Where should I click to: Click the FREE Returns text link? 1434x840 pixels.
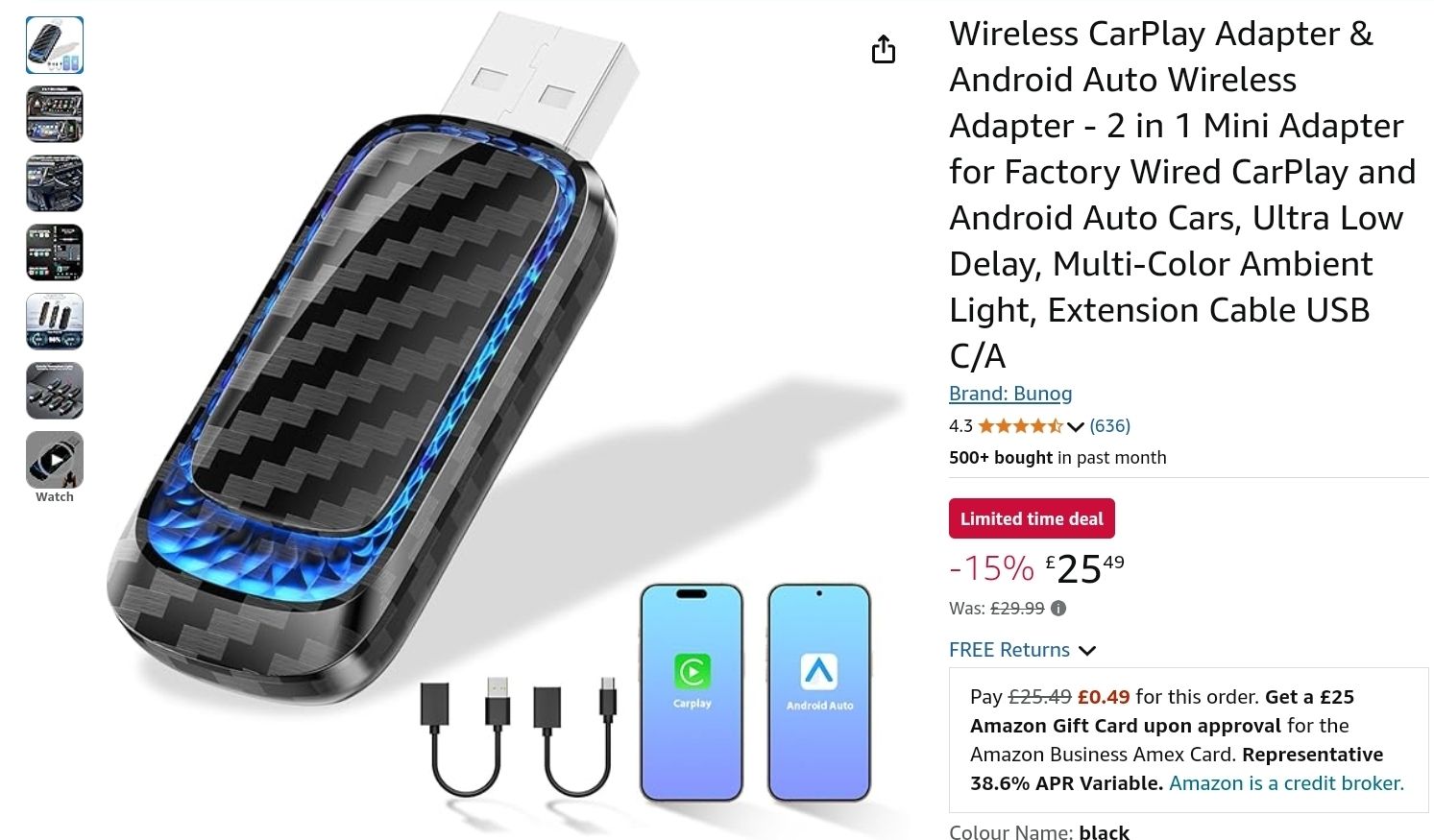(x=1009, y=650)
